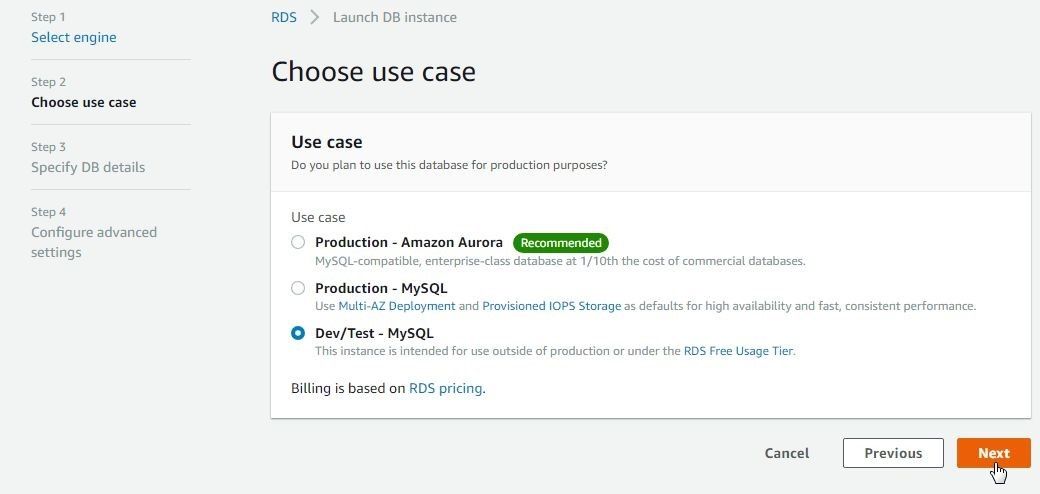
Task: Click the Production - Amazon Aurora label text
Action: click(x=409, y=242)
